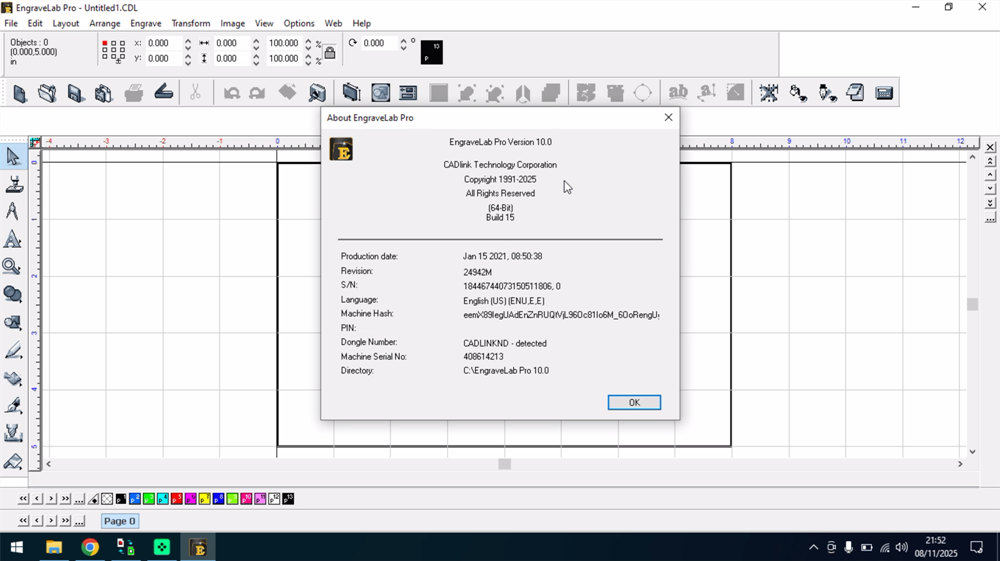Image resolution: width=1000 pixels, height=561 pixels.
Task: Select the compass measure tool
Action: [x=13, y=212]
